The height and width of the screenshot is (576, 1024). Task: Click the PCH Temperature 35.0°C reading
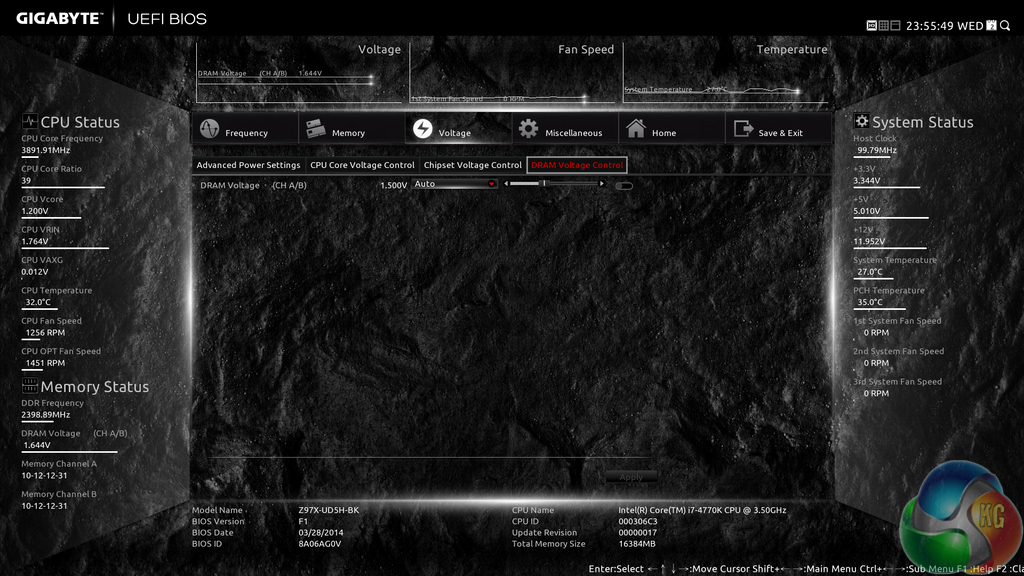click(x=870, y=302)
